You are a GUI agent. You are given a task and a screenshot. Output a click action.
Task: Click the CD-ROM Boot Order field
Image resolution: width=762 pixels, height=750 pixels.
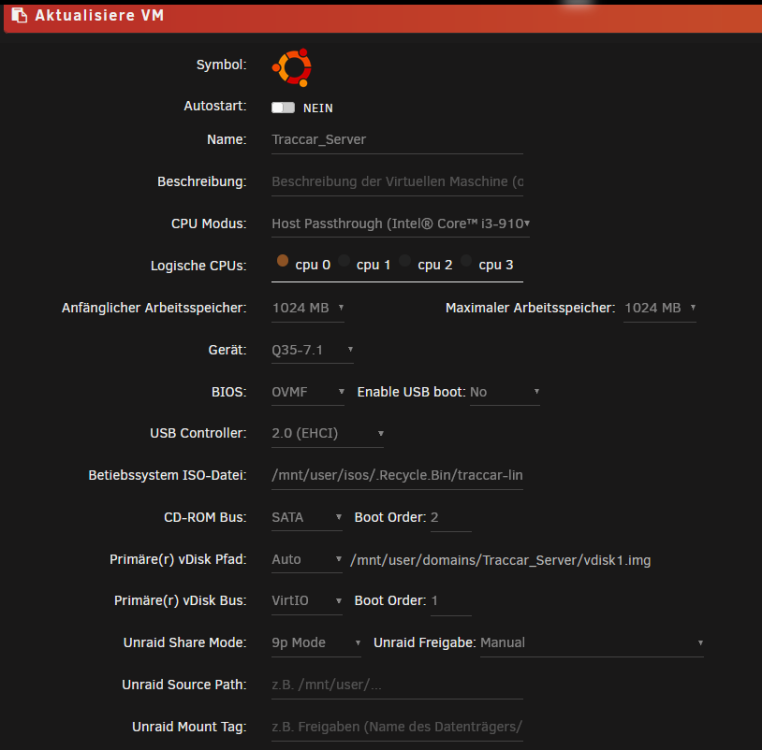[451, 518]
